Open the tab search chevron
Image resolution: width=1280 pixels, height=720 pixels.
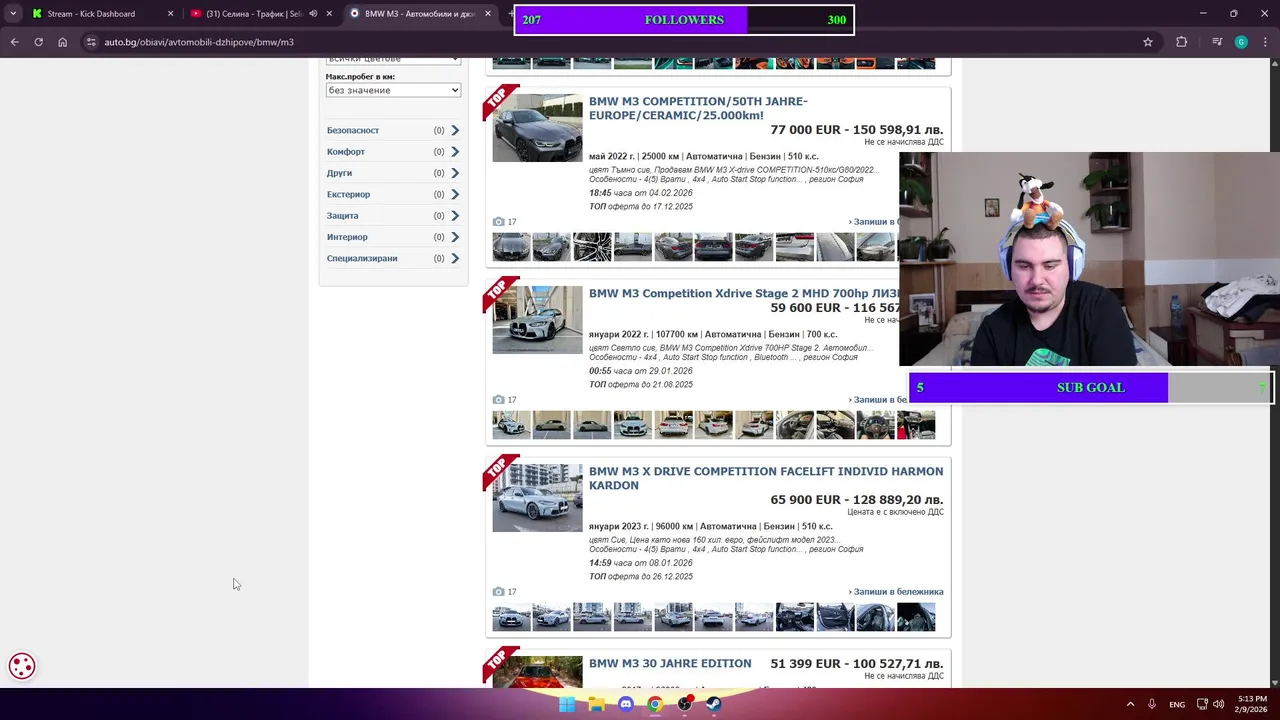[x=13, y=14]
